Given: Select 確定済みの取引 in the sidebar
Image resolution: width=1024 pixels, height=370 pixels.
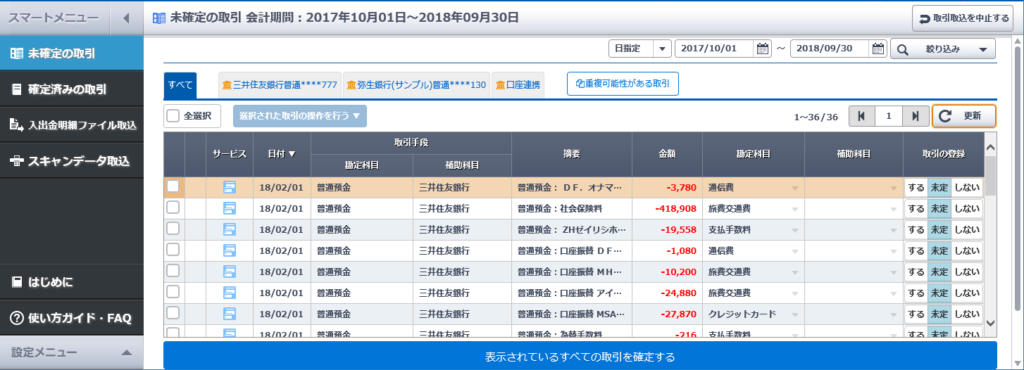Looking at the screenshot, I should coord(72,89).
